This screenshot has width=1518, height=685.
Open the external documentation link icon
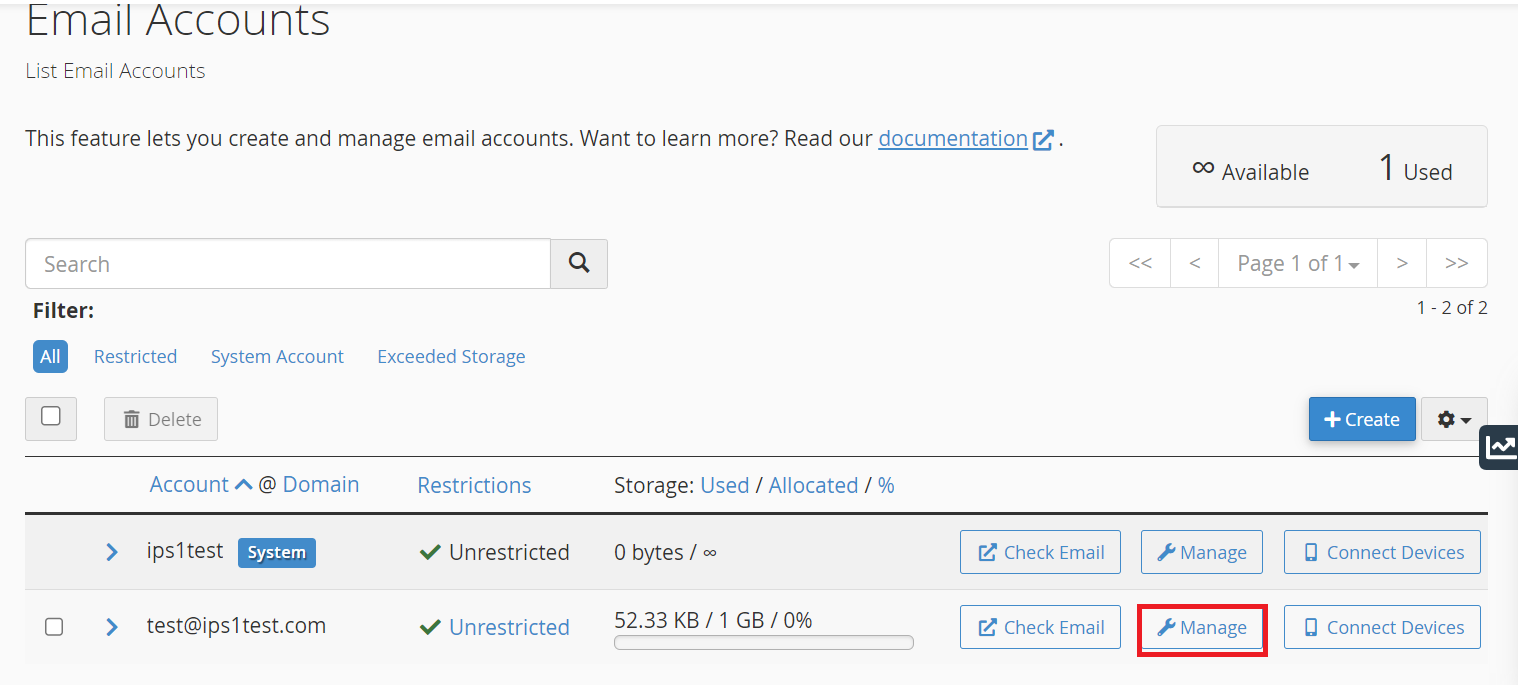pos(1044,140)
